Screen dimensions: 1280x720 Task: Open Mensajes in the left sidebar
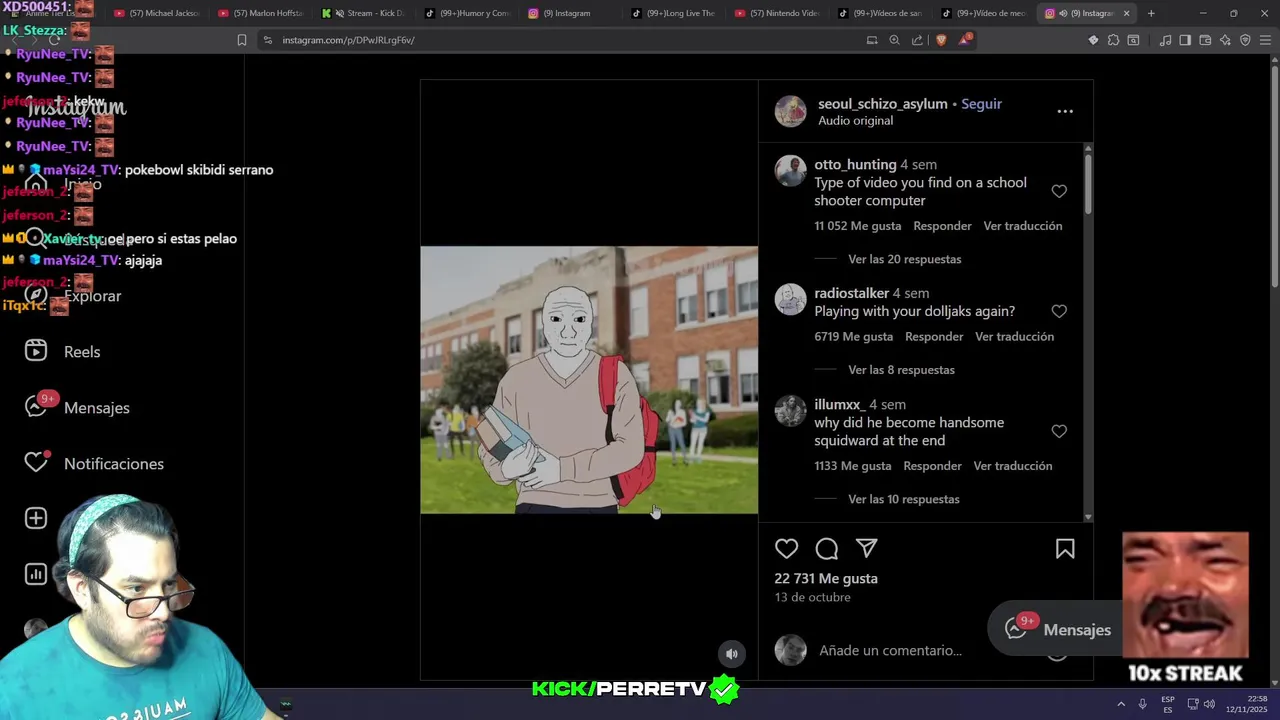point(77,408)
